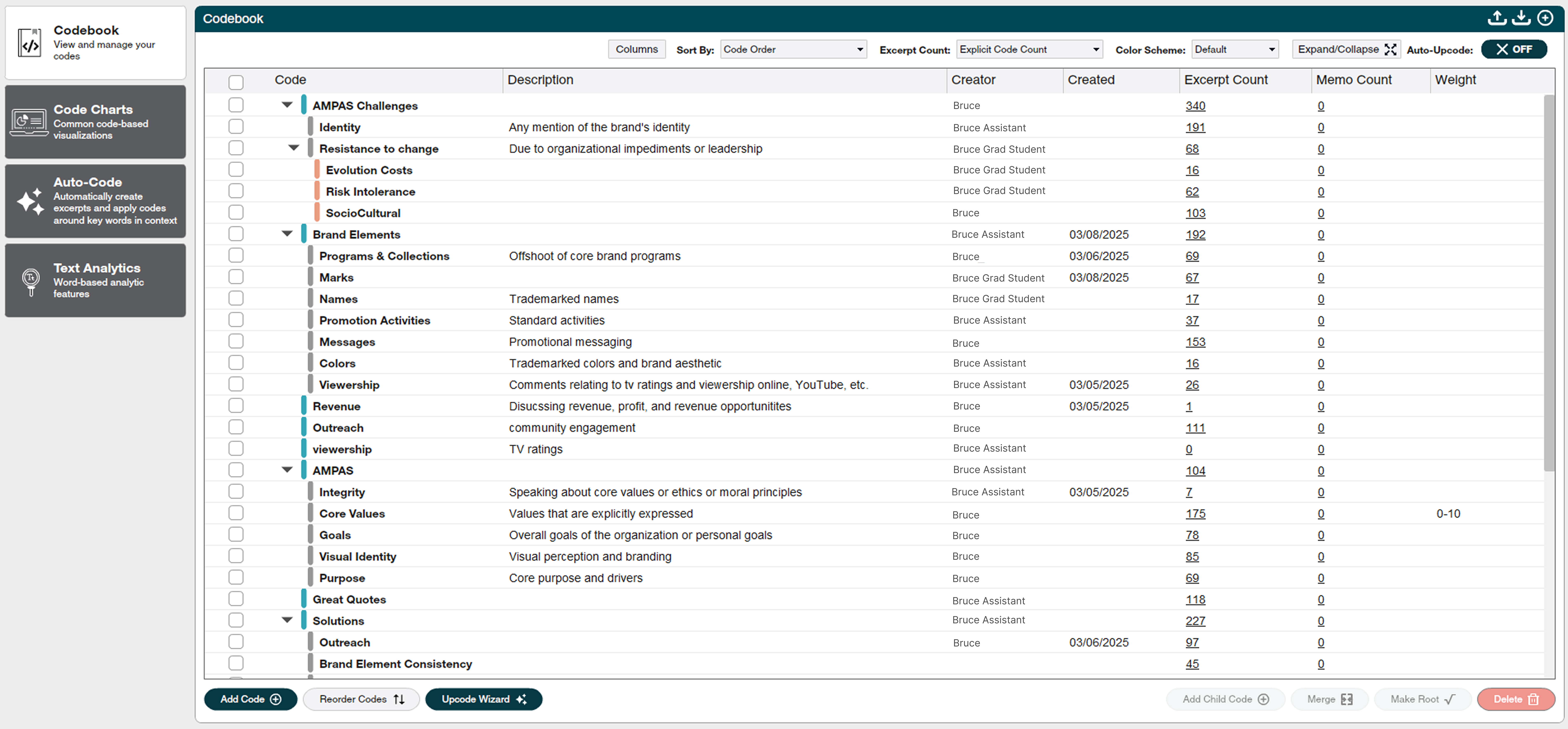Collapse the Brand Elements code group
This screenshot has width=1568, height=729.
pyautogui.click(x=287, y=234)
